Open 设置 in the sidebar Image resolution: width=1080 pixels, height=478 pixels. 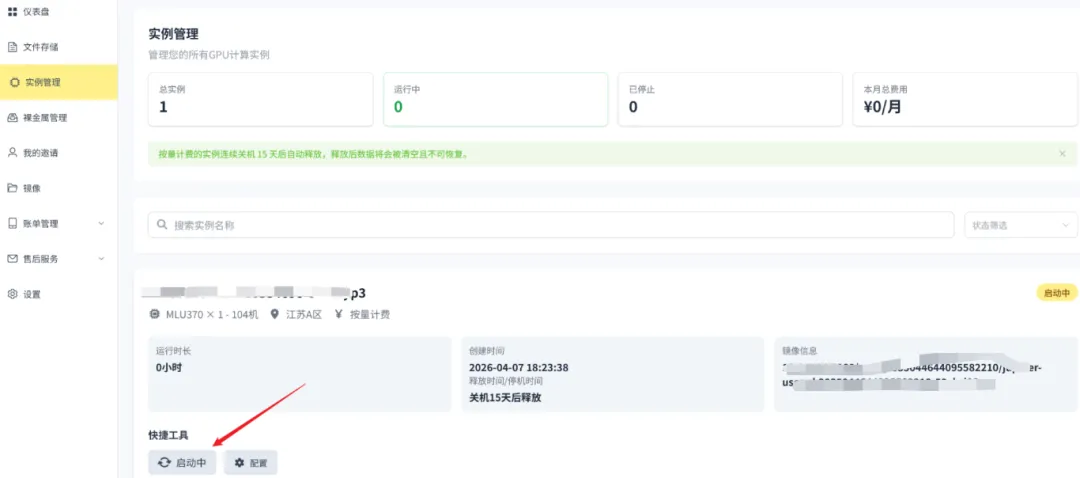tap(59, 294)
